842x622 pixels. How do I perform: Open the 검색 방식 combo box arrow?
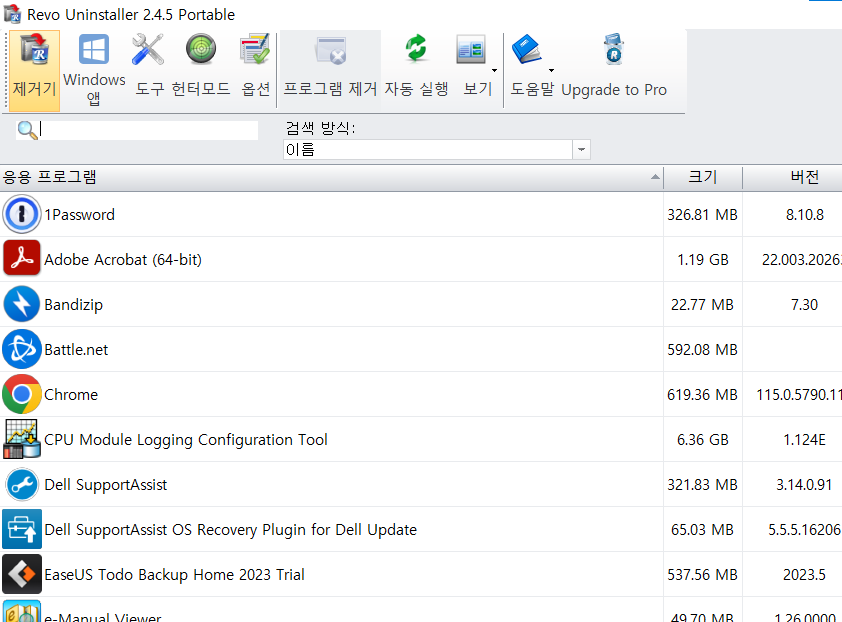(x=582, y=149)
